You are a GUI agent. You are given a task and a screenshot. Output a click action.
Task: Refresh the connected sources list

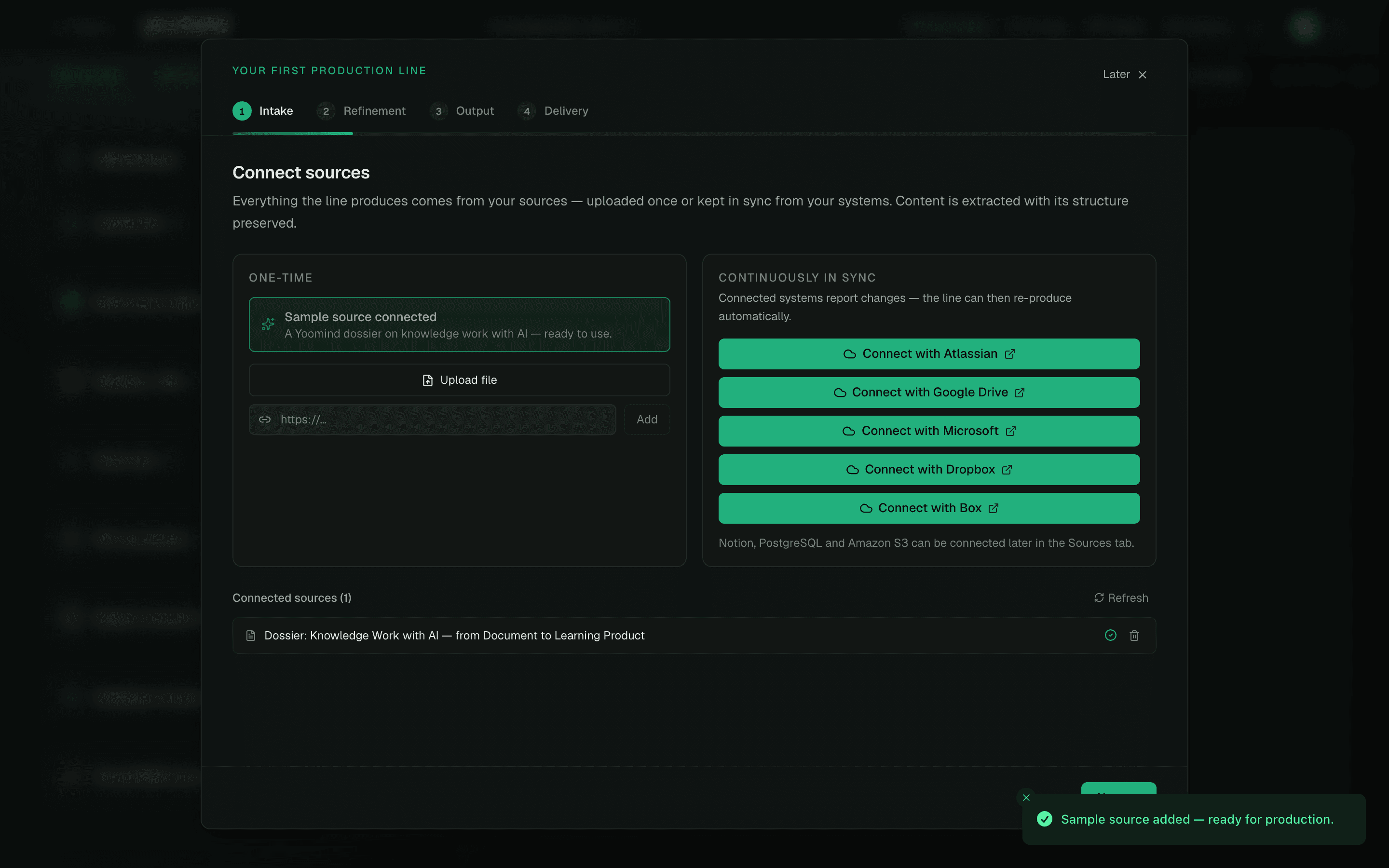tap(1121, 597)
